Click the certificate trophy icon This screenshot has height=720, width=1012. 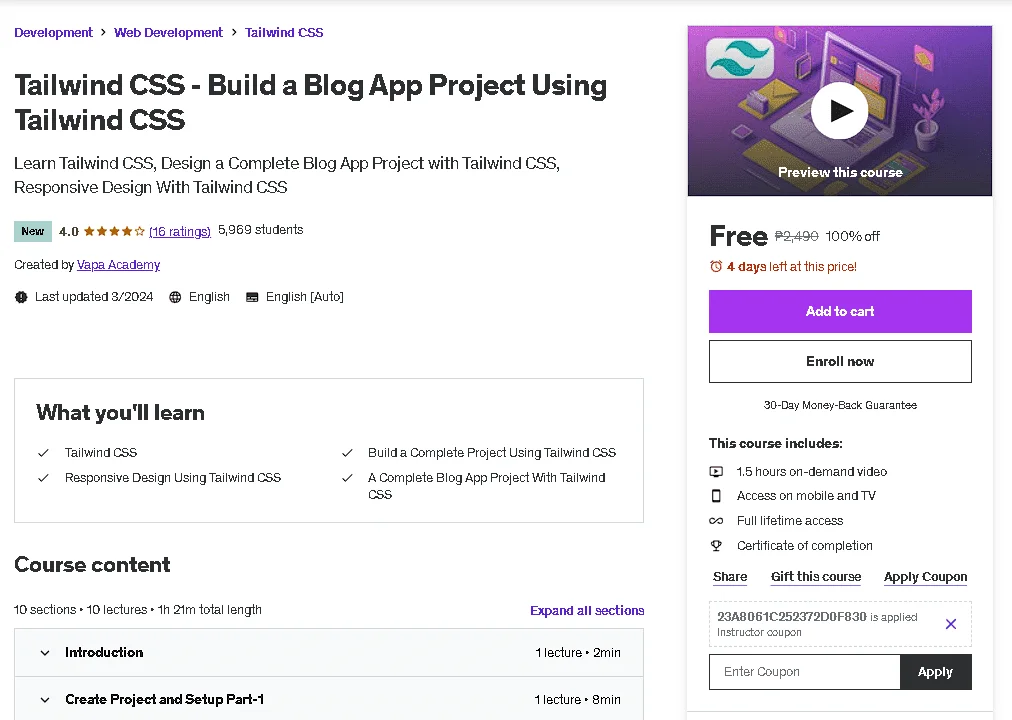[716, 546]
